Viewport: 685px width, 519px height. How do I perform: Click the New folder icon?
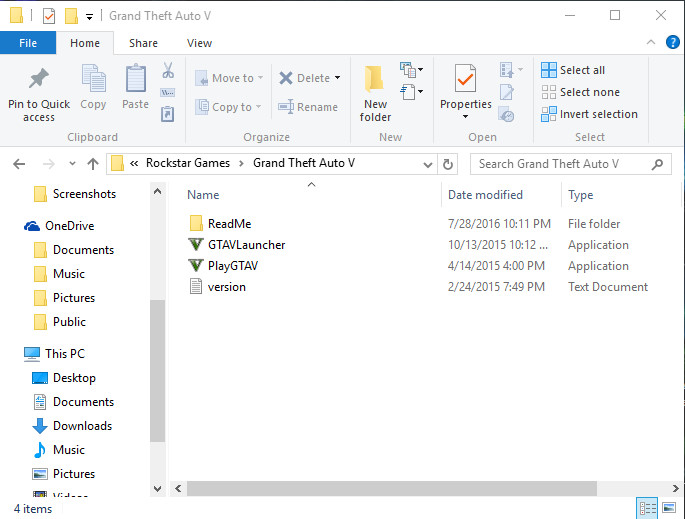pos(374,79)
